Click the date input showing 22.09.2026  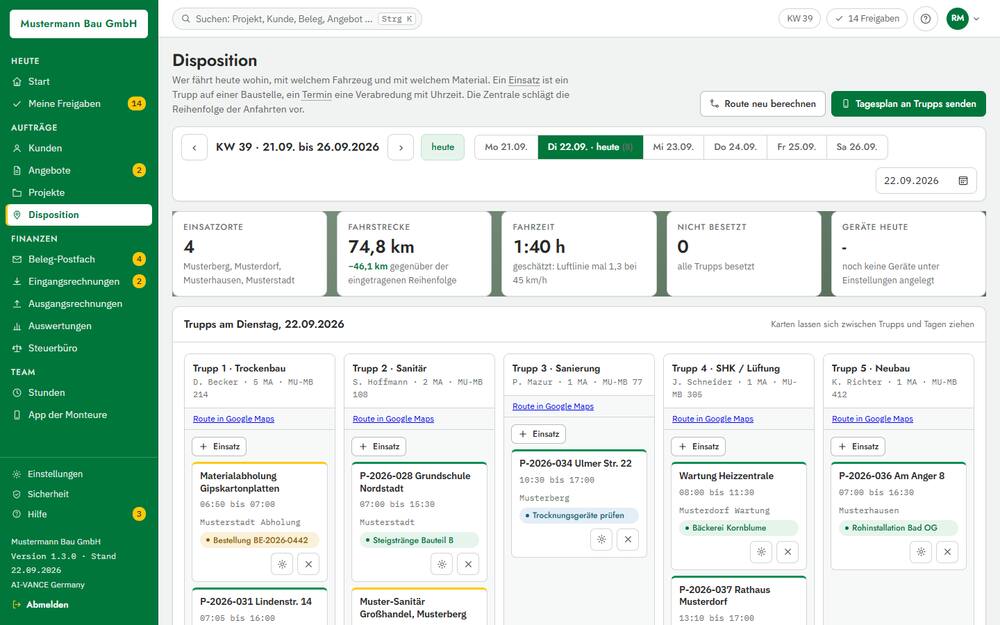(x=926, y=180)
